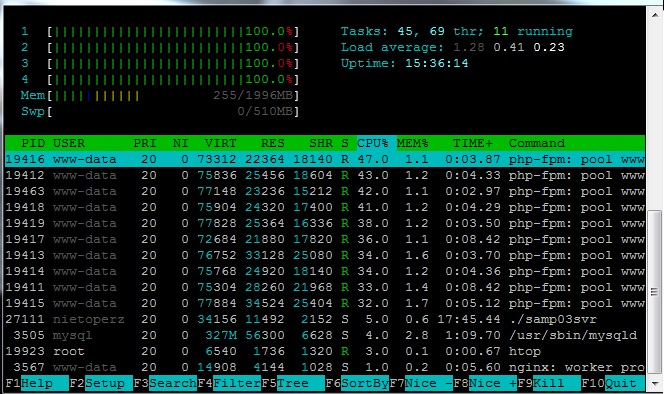The width and height of the screenshot is (664, 394).
Task: Select the htop process owned by root
Action: pyautogui.click(x=325, y=351)
